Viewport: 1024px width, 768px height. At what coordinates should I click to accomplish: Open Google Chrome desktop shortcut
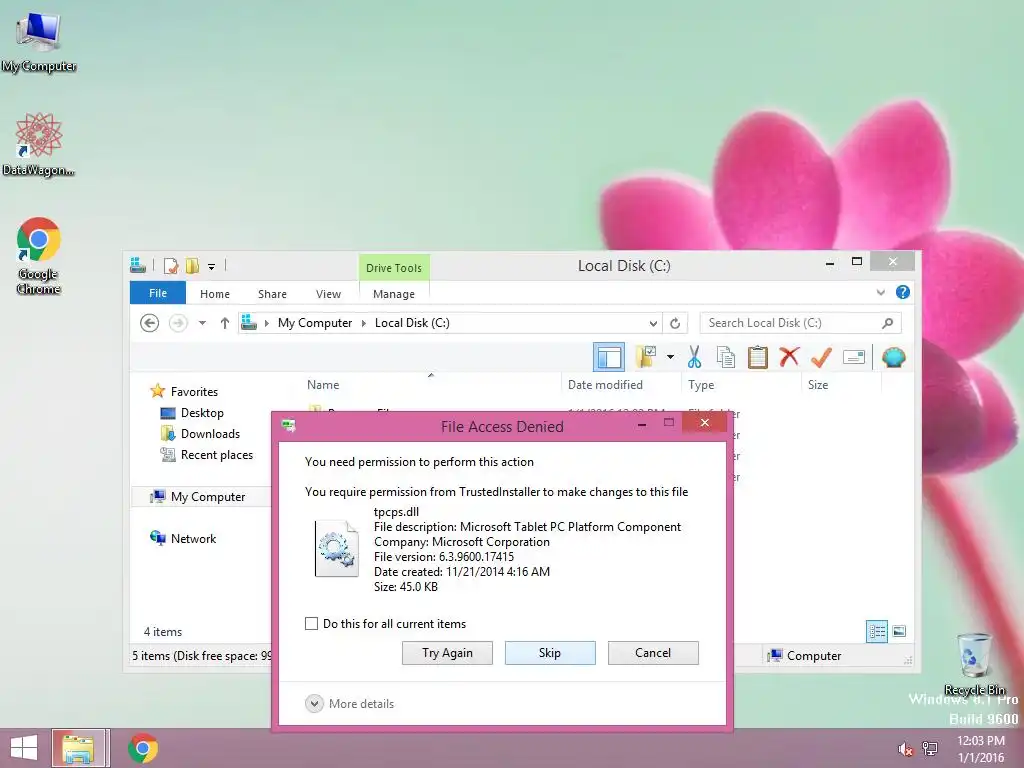(39, 256)
